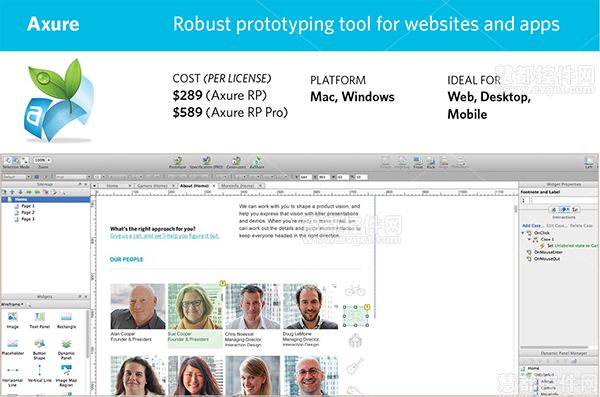Select the Home page in sitemap

46,199
